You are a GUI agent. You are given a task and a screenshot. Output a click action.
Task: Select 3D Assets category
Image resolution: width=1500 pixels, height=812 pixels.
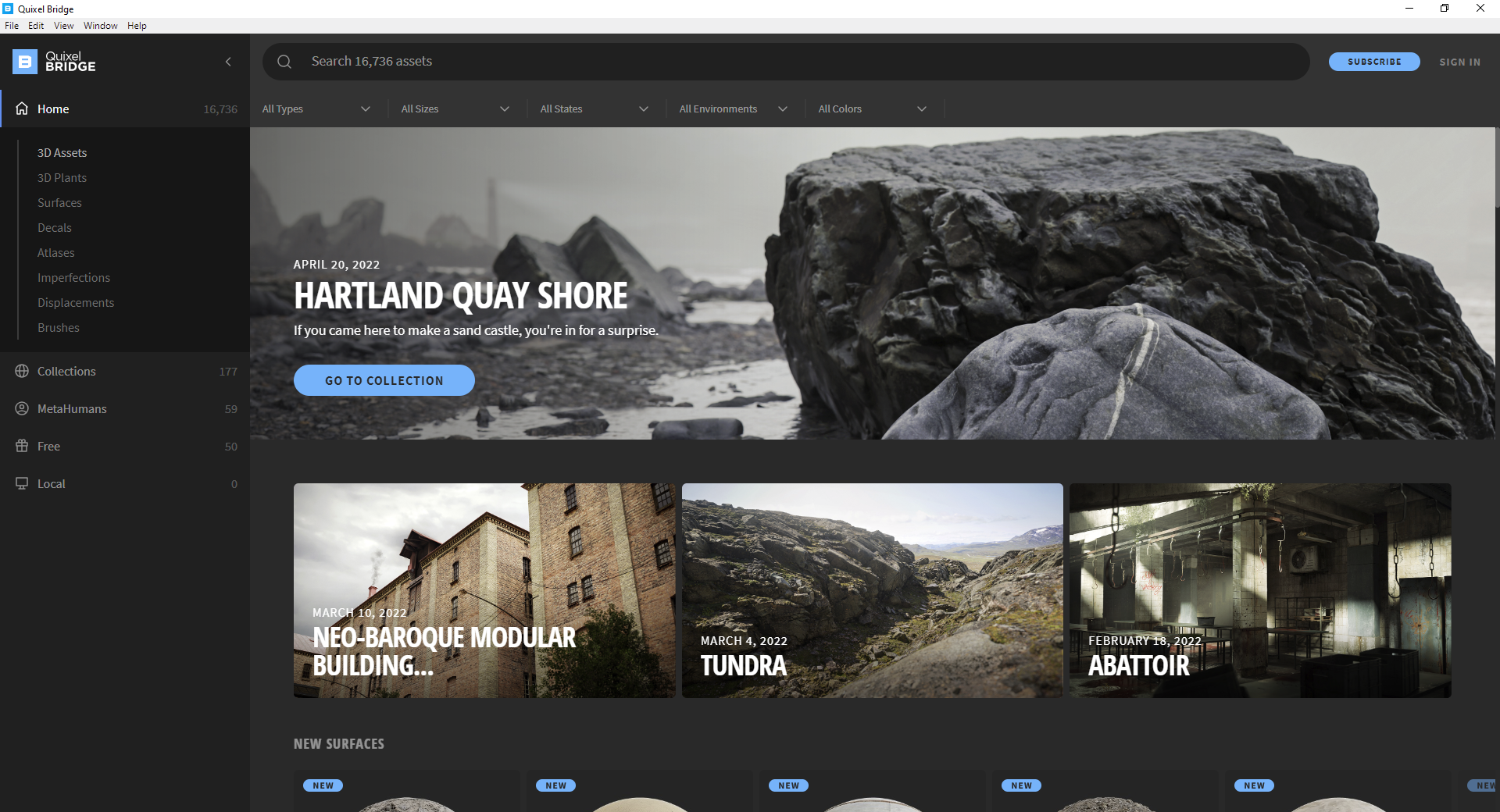pyautogui.click(x=62, y=152)
